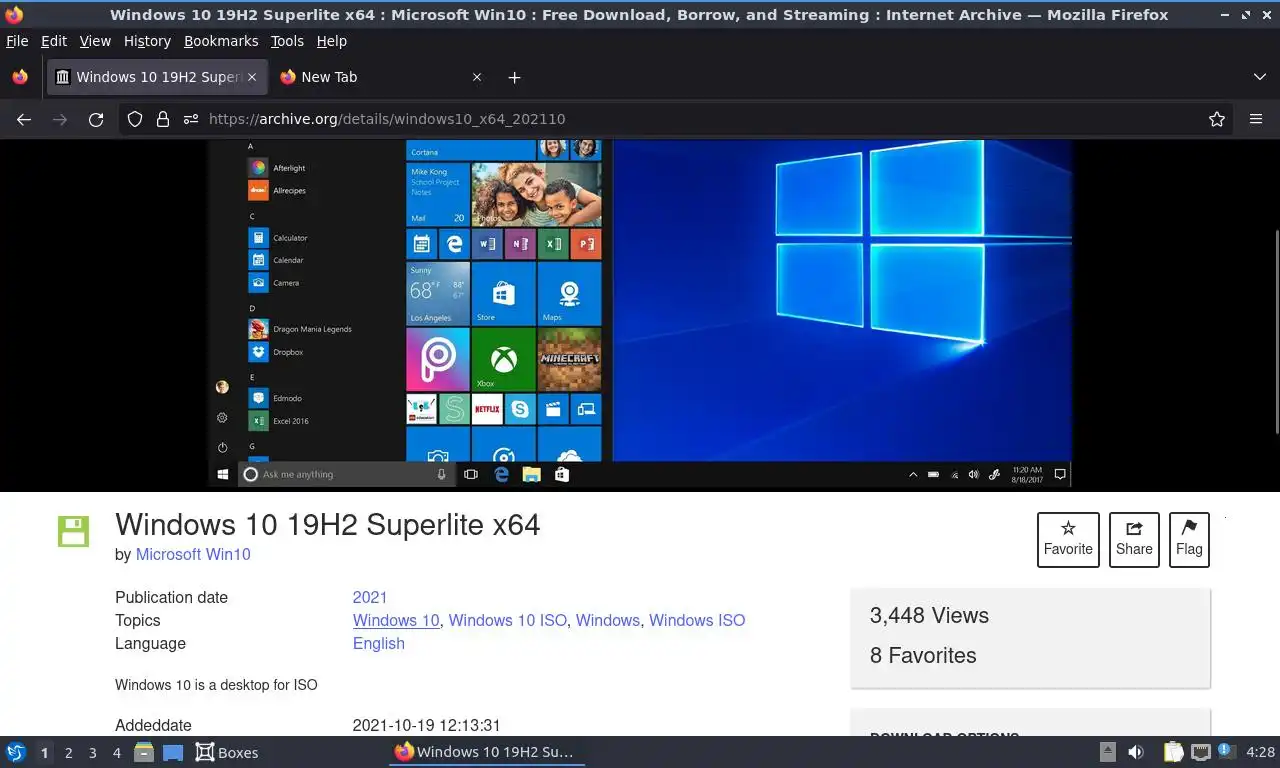The width and height of the screenshot is (1280, 768).
Task: Open the site permissions icon in address bar
Action: tap(191, 119)
